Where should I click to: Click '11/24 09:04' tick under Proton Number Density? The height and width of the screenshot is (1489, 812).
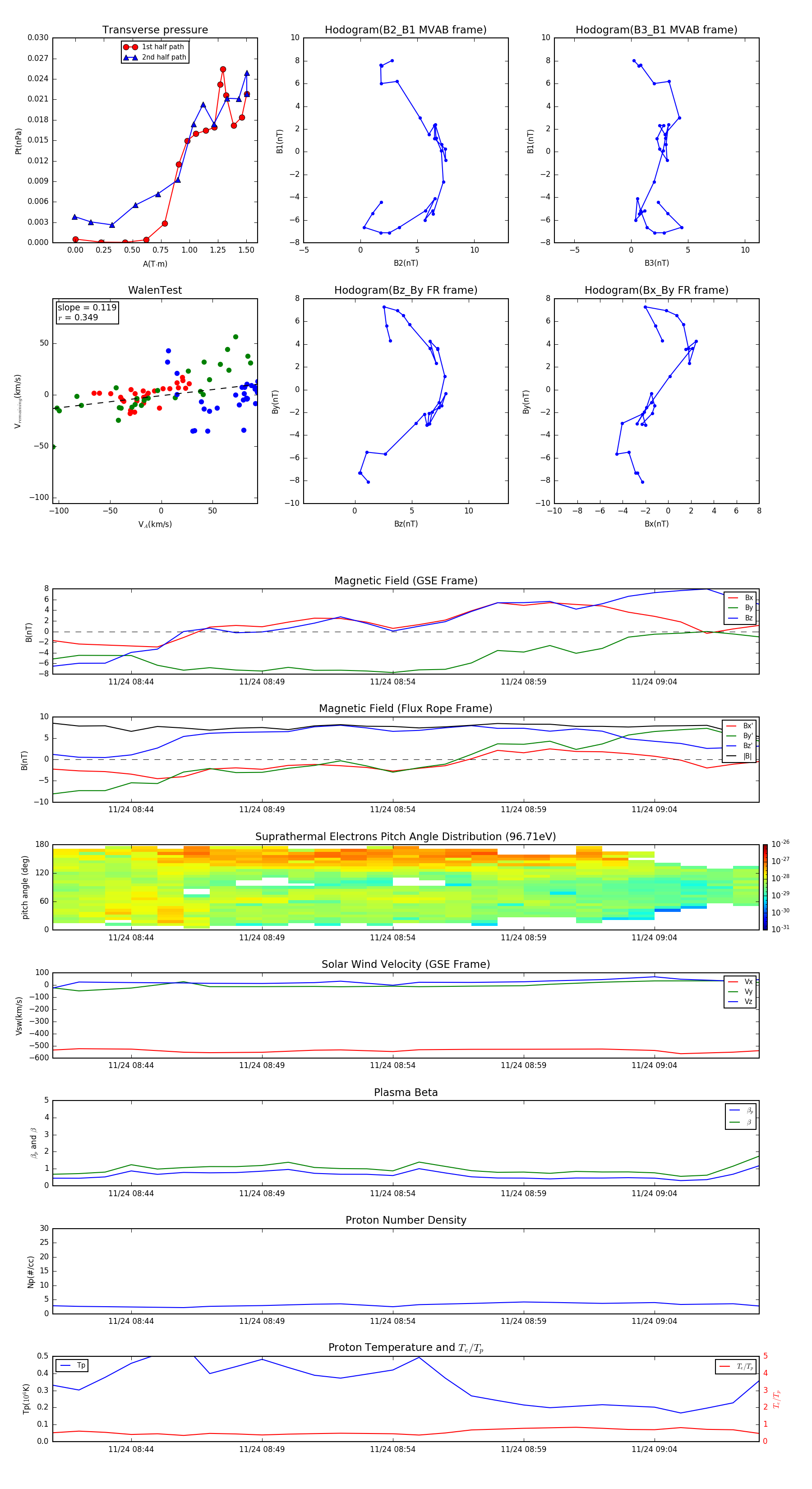pyautogui.click(x=654, y=1321)
